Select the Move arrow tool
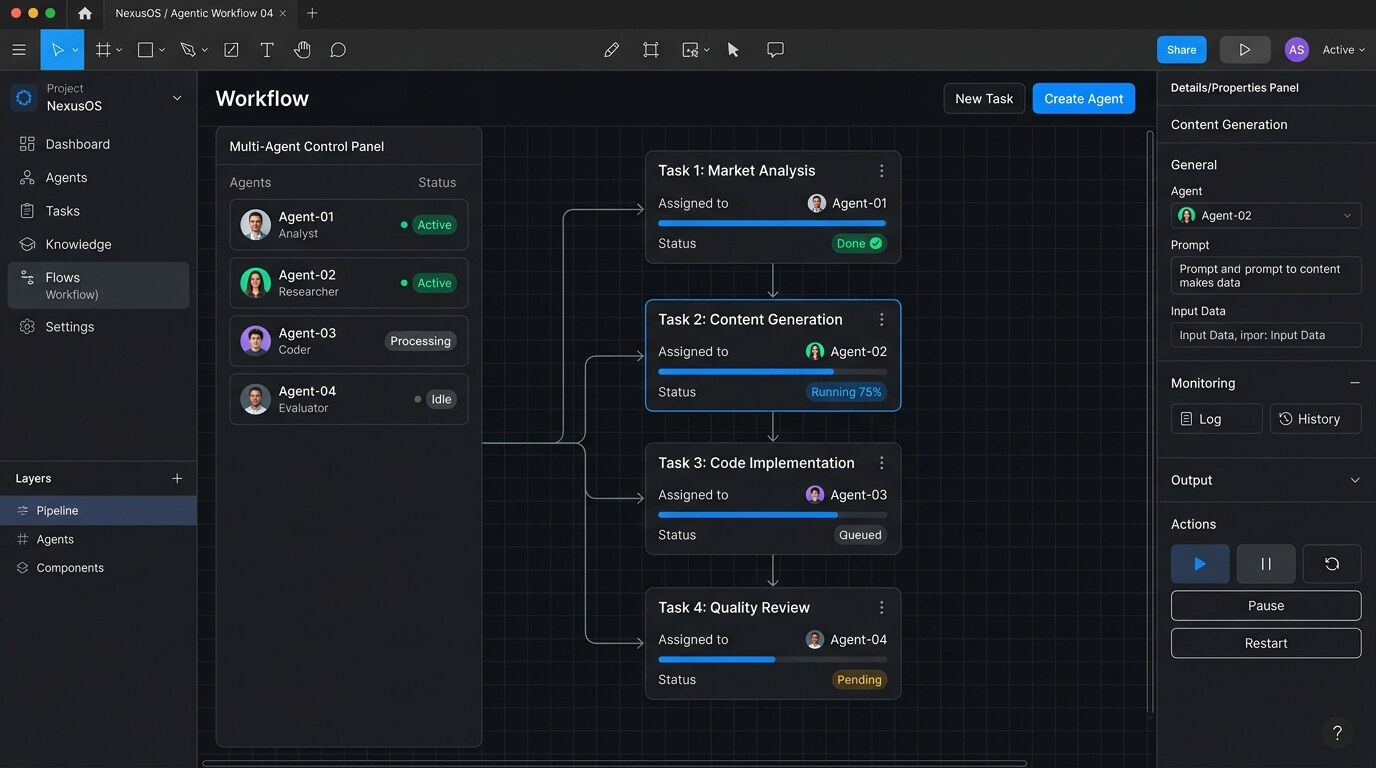1376x768 pixels. coord(57,50)
